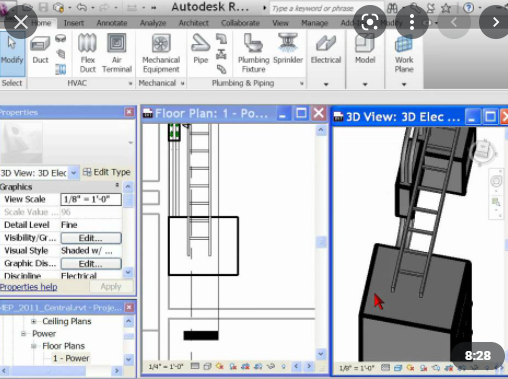The height and width of the screenshot is (379, 508).
Task: Select the Sprinkler tool
Action: (x=288, y=49)
